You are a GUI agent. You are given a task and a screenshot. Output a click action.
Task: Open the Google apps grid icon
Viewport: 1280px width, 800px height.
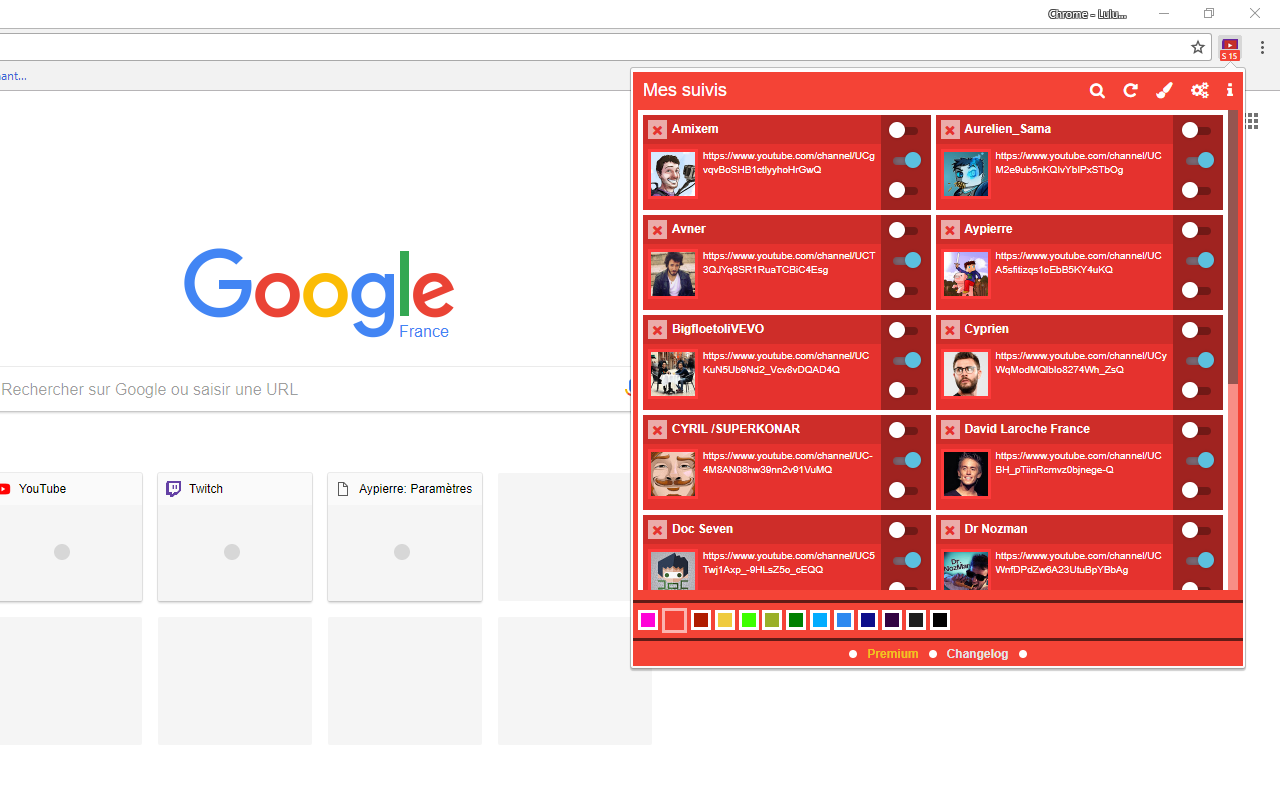click(x=1251, y=121)
